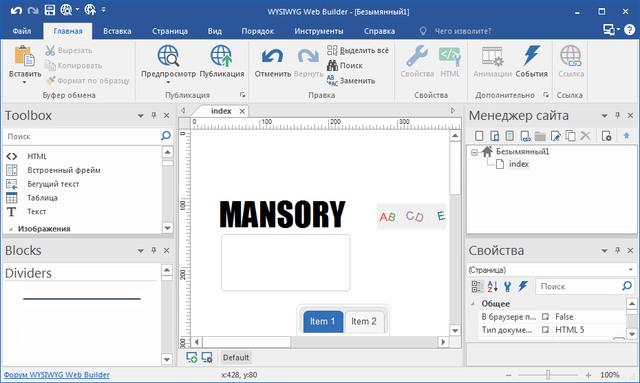This screenshot has height=383, width=640.
Task: Click move up arrow in Site Manager
Action: pos(627,136)
